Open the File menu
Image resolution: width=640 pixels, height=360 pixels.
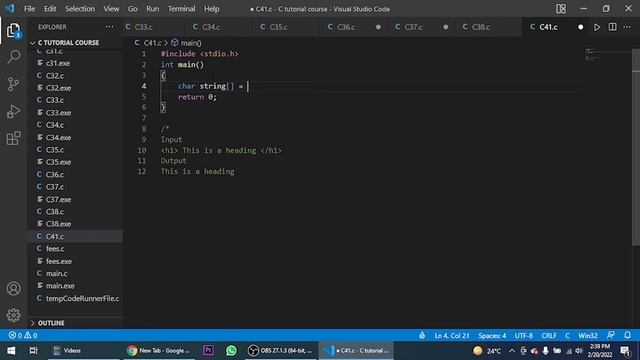[29, 9]
